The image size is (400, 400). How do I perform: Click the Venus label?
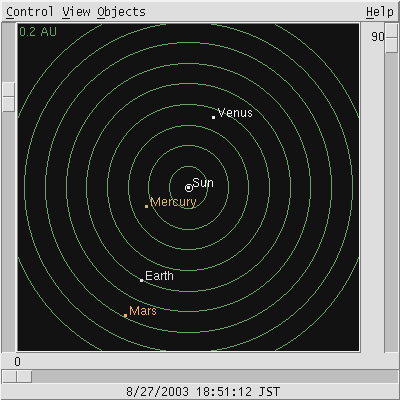point(235,113)
